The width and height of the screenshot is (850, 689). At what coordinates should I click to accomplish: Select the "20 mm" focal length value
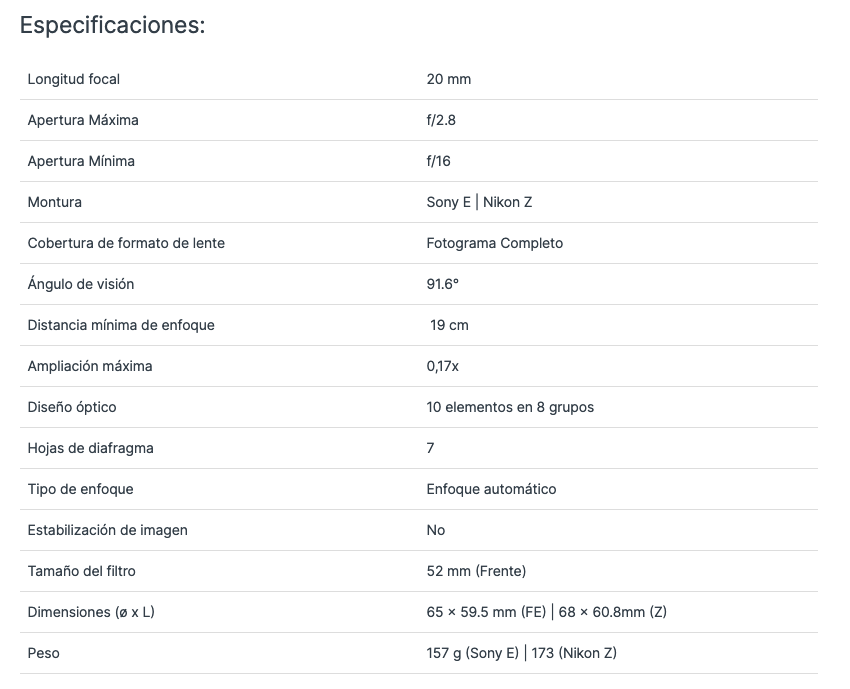point(448,79)
